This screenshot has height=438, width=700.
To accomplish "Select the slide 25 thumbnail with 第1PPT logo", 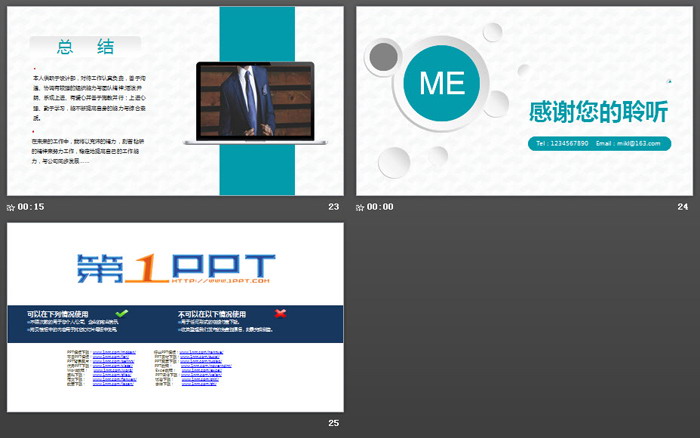I will (x=175, y=317).
